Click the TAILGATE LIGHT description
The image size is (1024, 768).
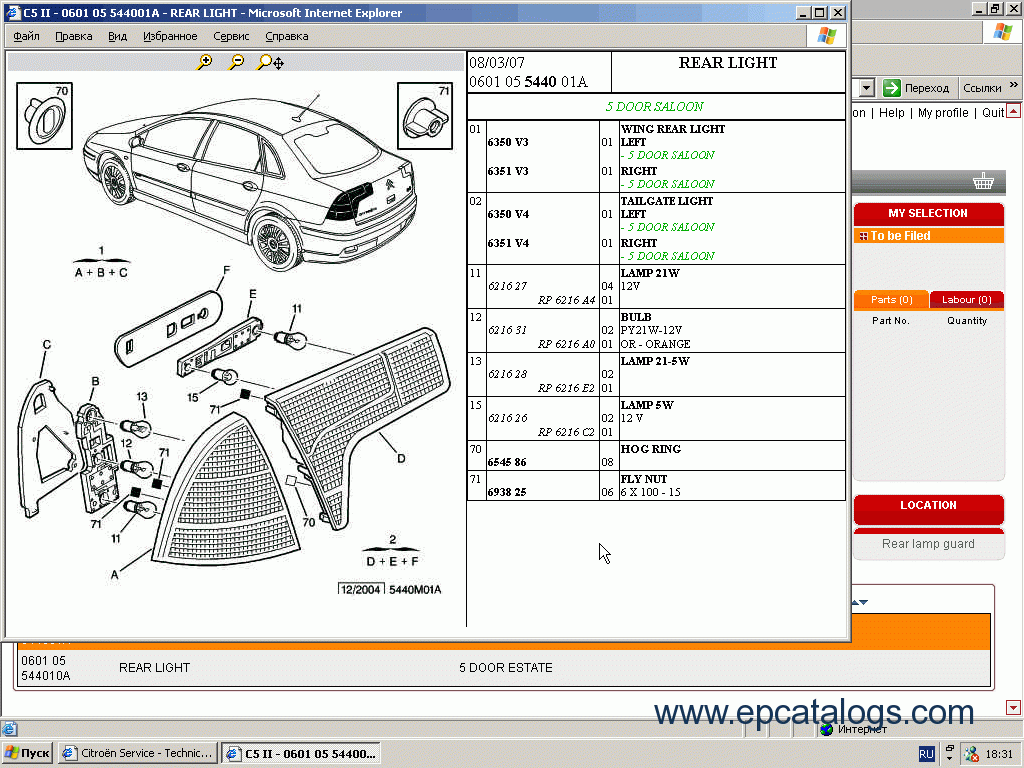(x=667, y=201)
